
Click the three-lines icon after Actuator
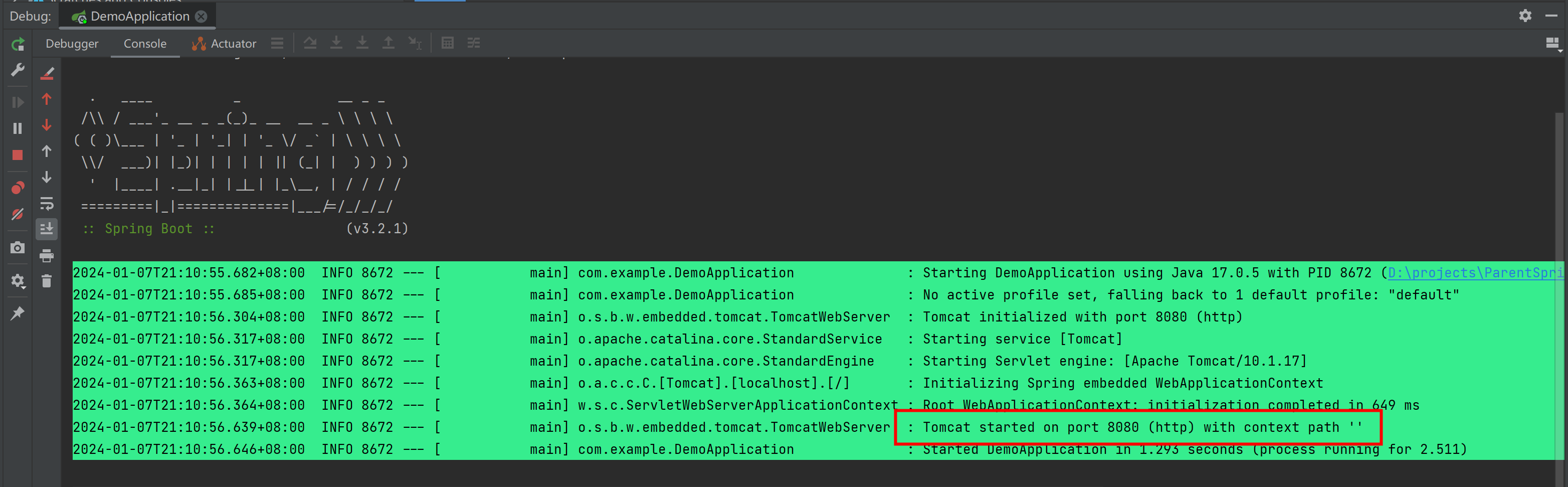click(278, 43)
